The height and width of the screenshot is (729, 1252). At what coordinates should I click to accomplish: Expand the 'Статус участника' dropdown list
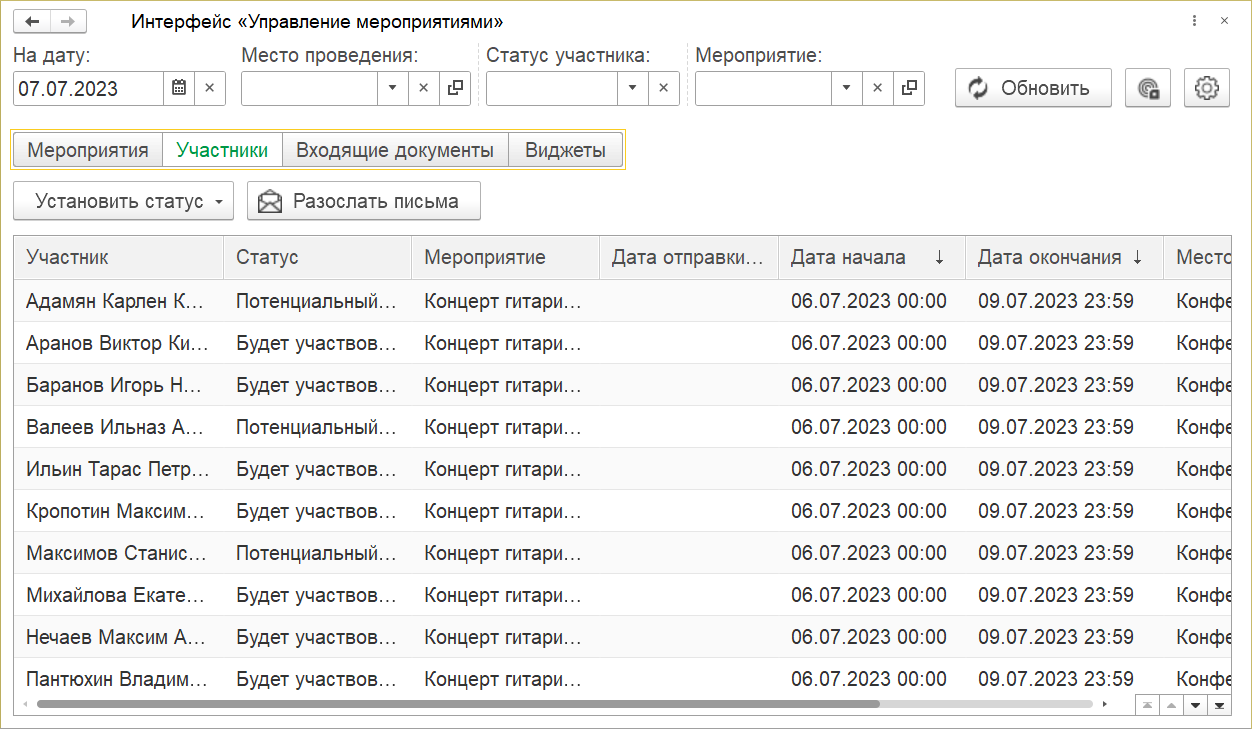point(632,88)
